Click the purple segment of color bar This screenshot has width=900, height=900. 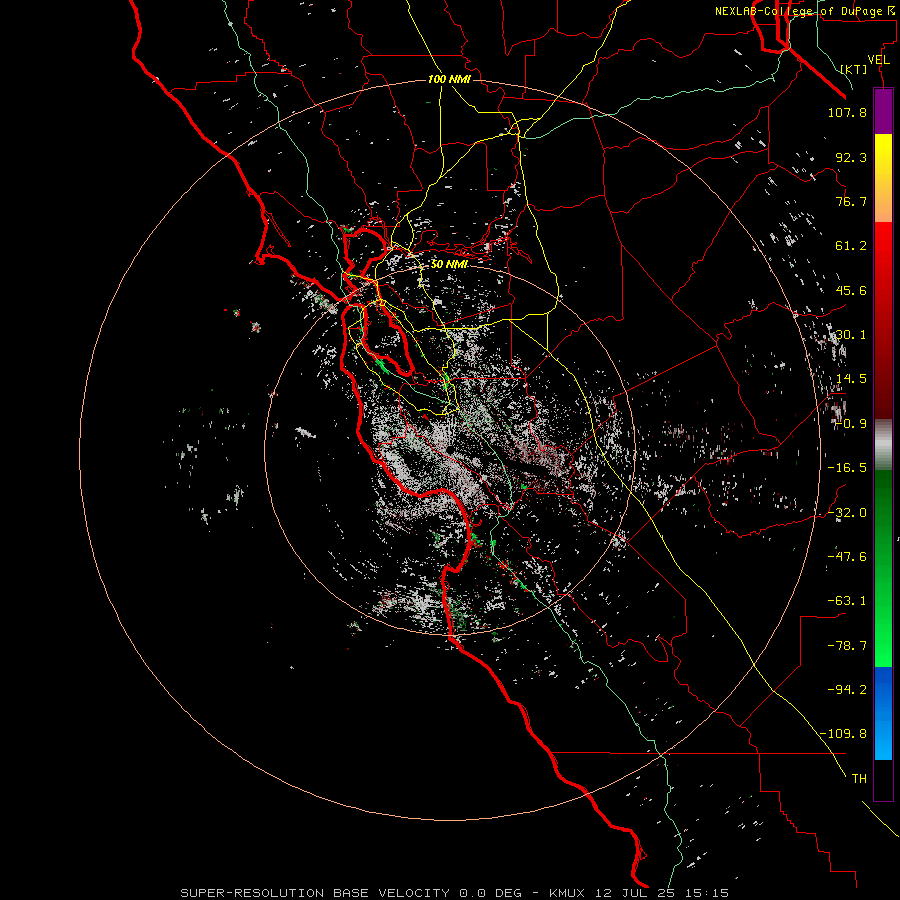[883, 112]
